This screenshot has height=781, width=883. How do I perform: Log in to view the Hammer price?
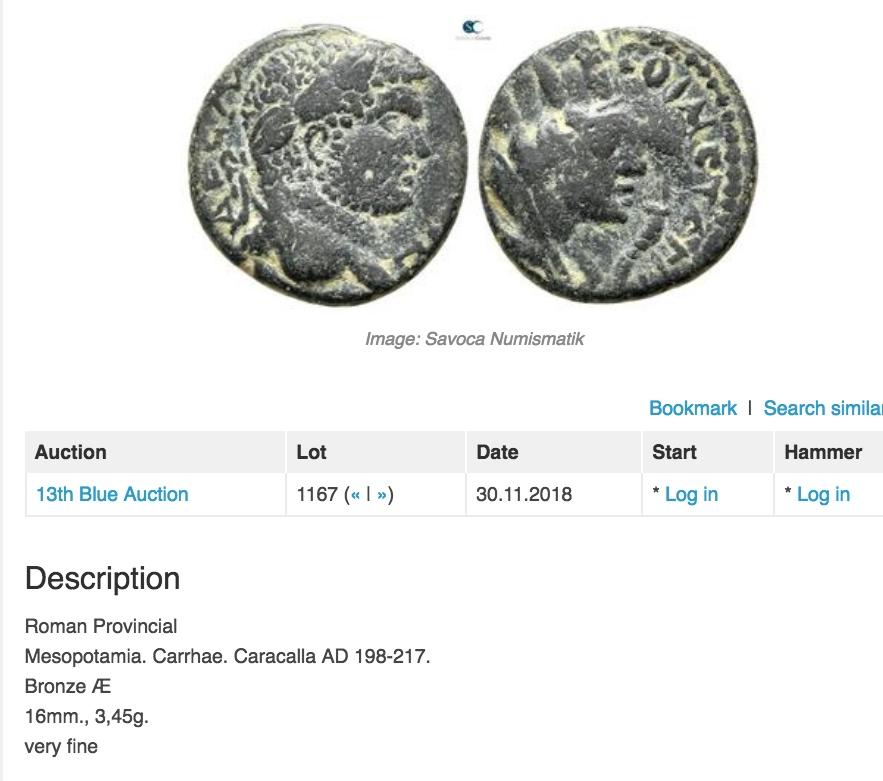point(823,495)
